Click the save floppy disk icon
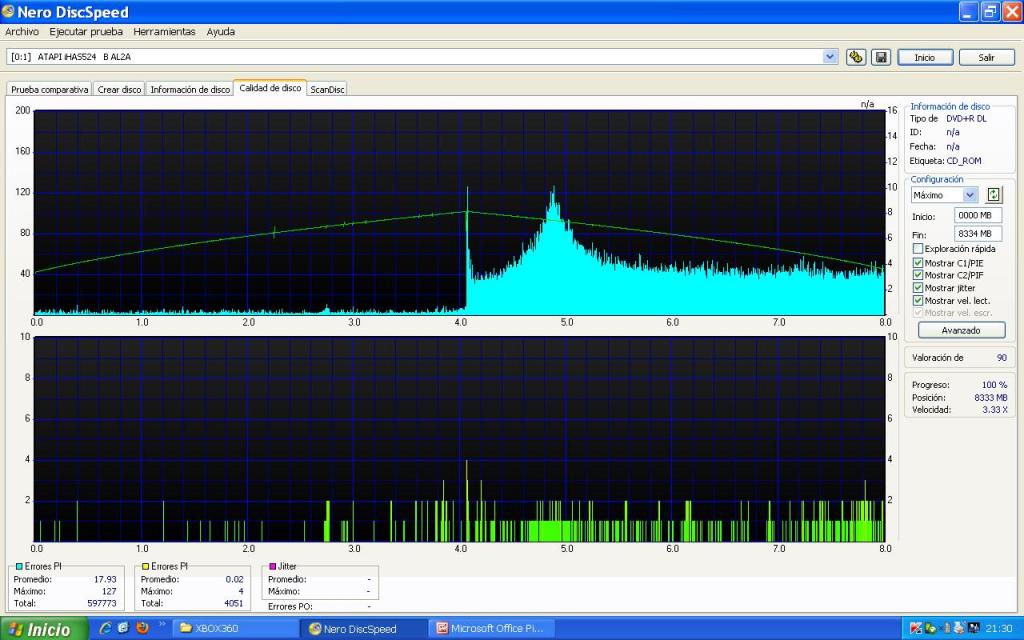The image size is (1024, 640). 880,57
